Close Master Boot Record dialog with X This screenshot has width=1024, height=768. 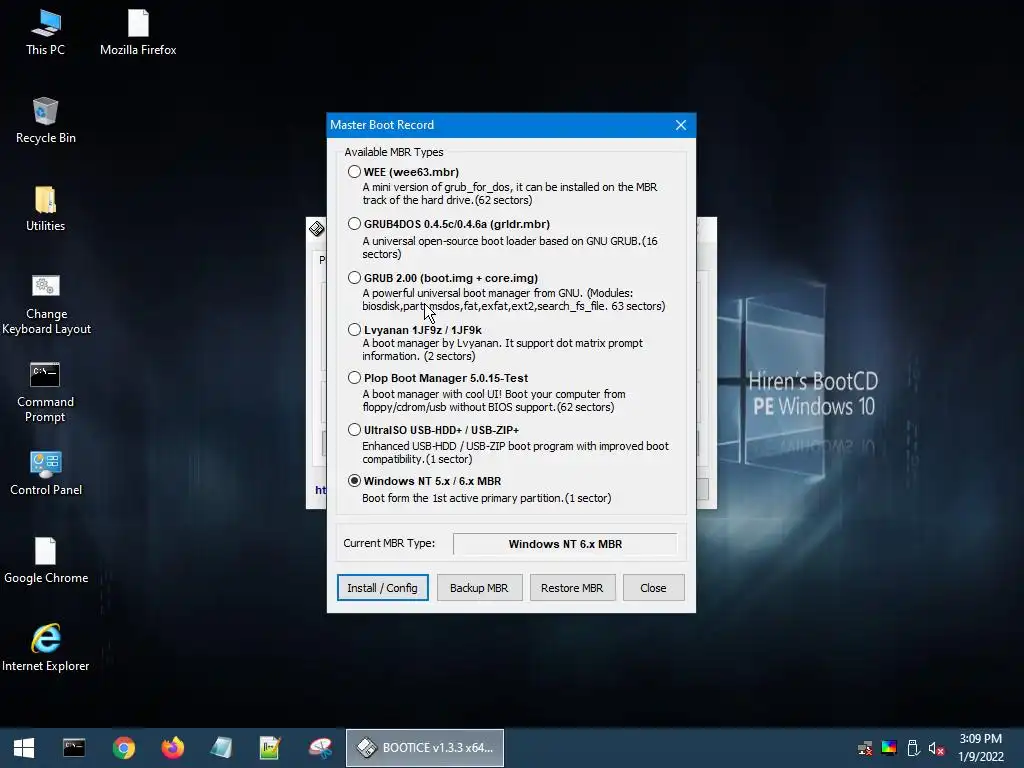click(680, 125)
